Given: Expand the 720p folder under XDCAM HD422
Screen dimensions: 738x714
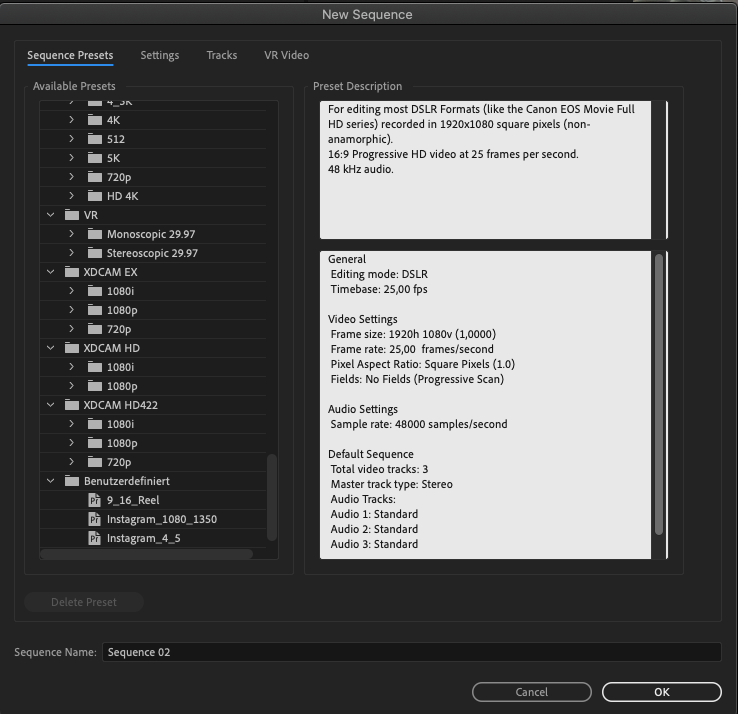Looking at the screenshot, I should 71,462.
